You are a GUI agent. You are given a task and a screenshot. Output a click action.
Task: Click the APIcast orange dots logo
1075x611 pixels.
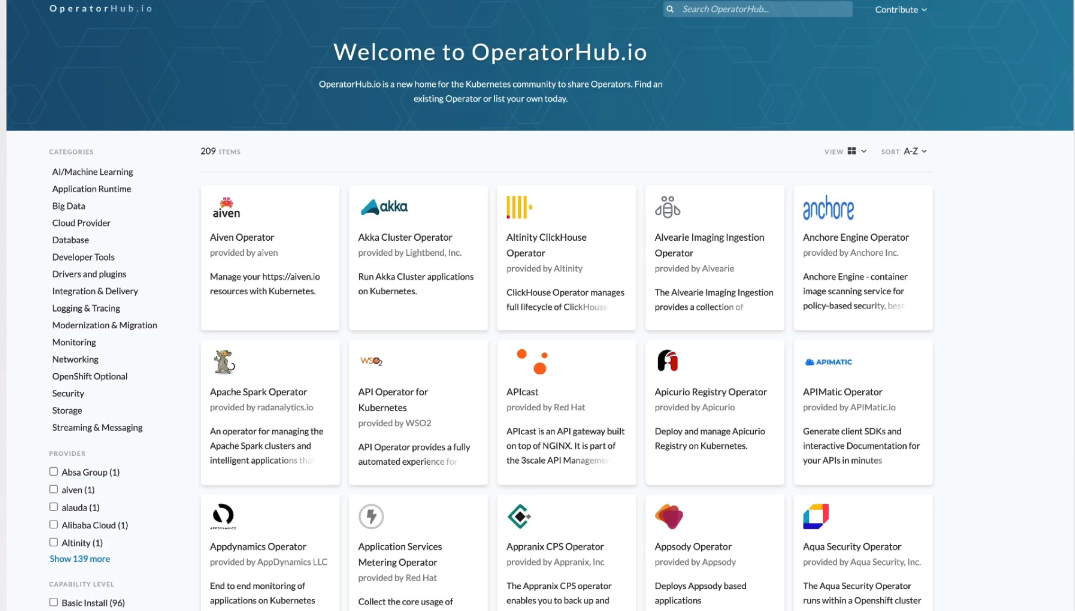click(x=532, y=361)
